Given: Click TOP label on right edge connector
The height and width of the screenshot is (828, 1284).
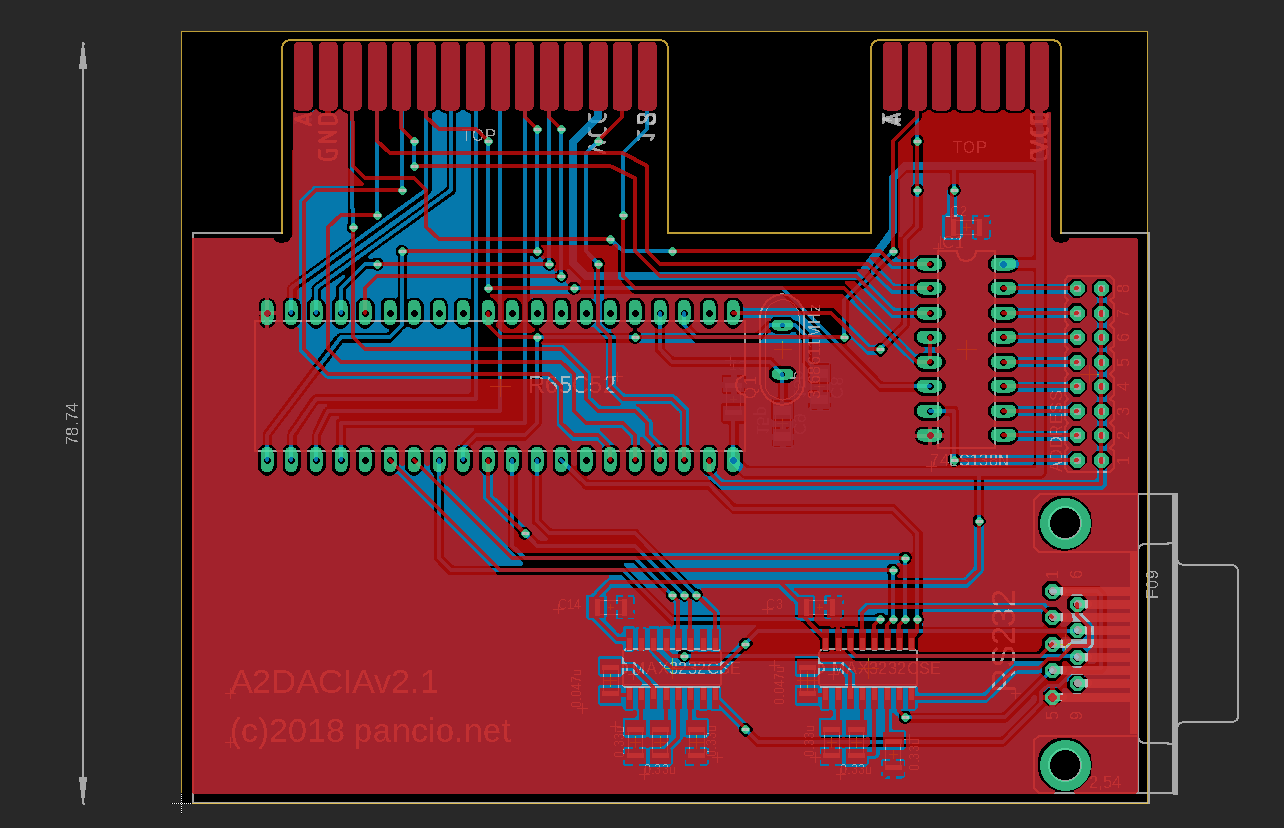Looking at the screenshot, I should (x=969, y=147).
